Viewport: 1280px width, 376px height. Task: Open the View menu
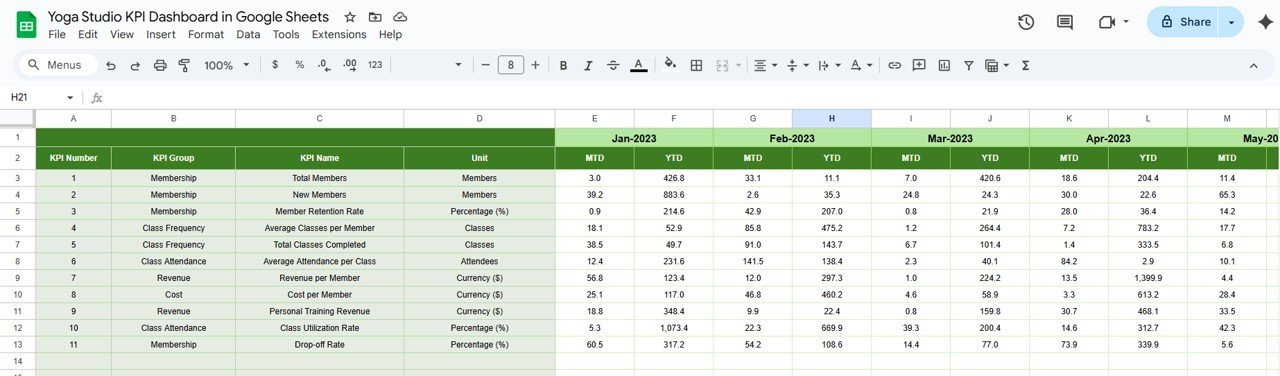pyautogui.click(x=122, y=34)
